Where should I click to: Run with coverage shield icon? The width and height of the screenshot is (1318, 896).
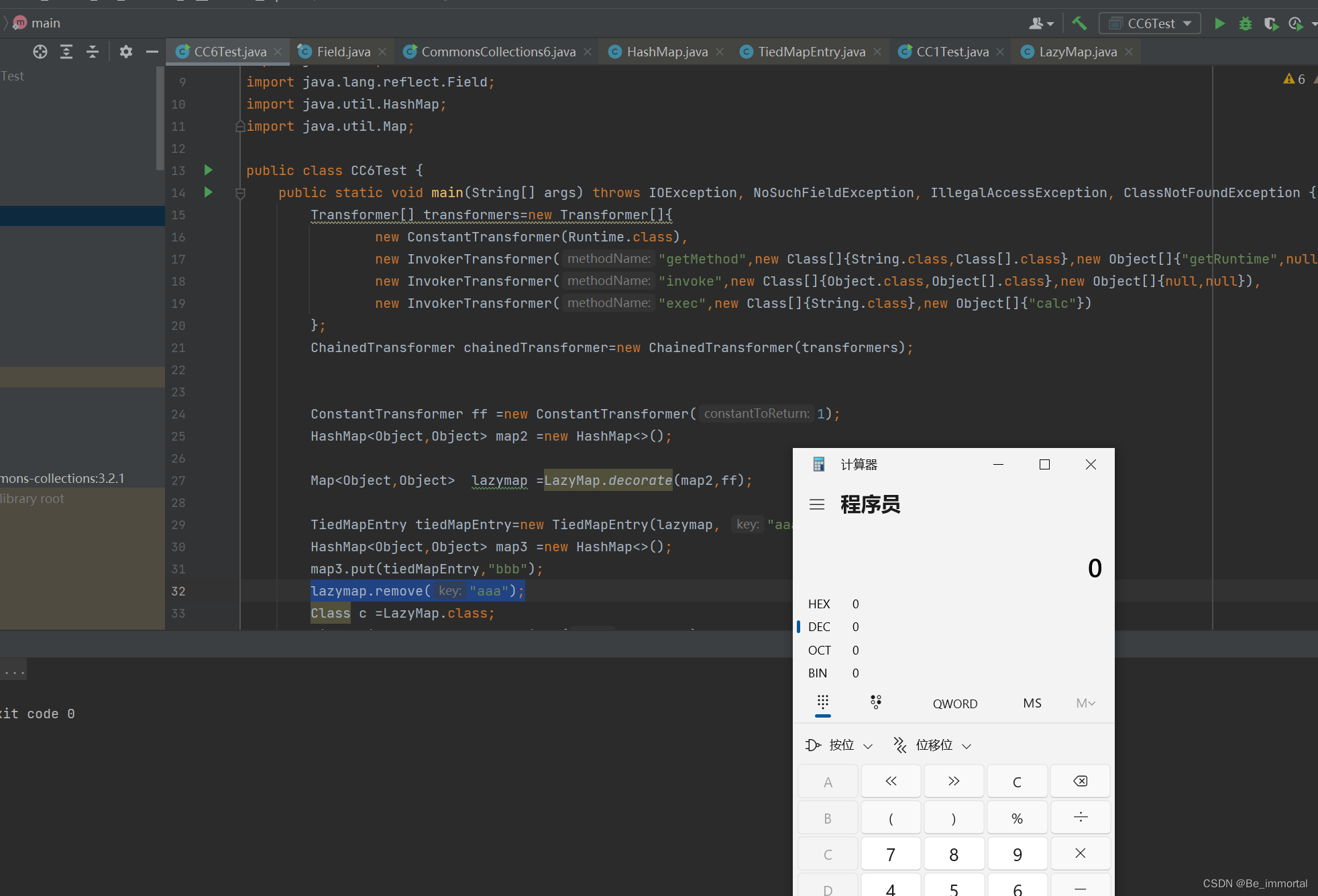coord(1270,23)
